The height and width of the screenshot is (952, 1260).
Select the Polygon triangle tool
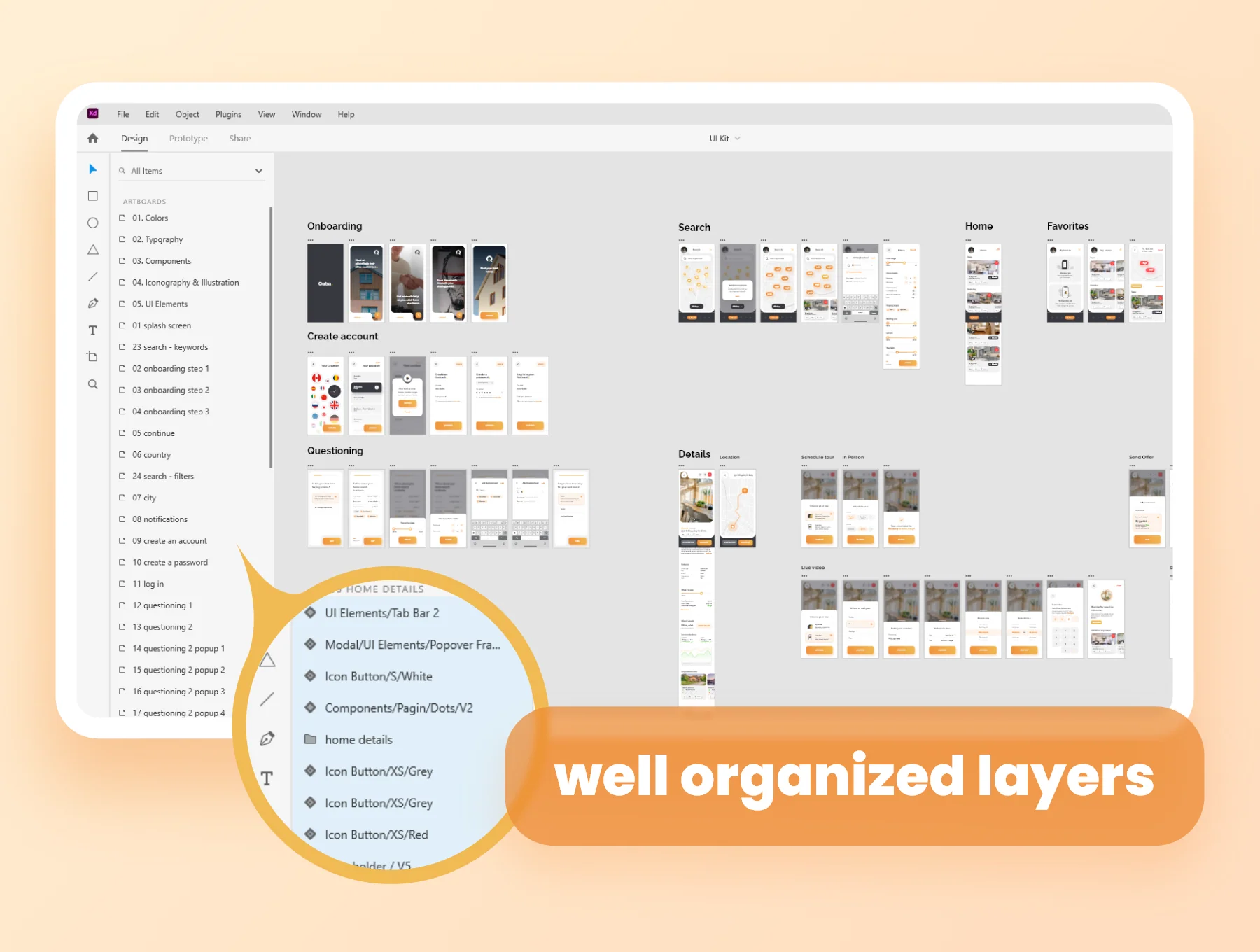point(92,250)
